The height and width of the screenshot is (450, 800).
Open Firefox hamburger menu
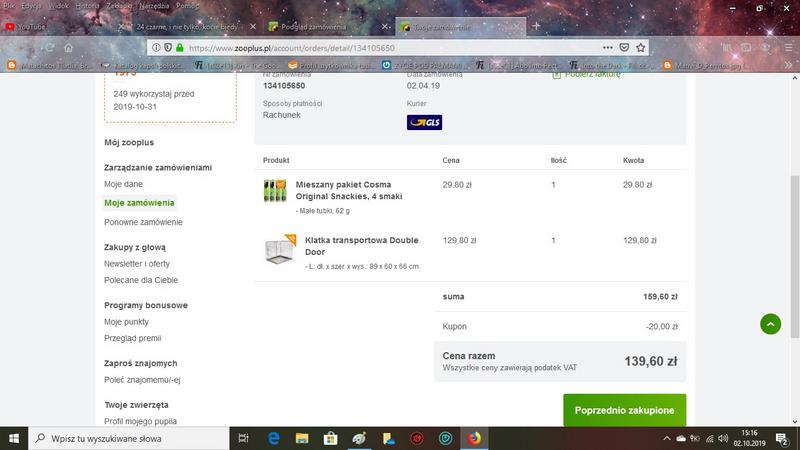coord(788,47)
